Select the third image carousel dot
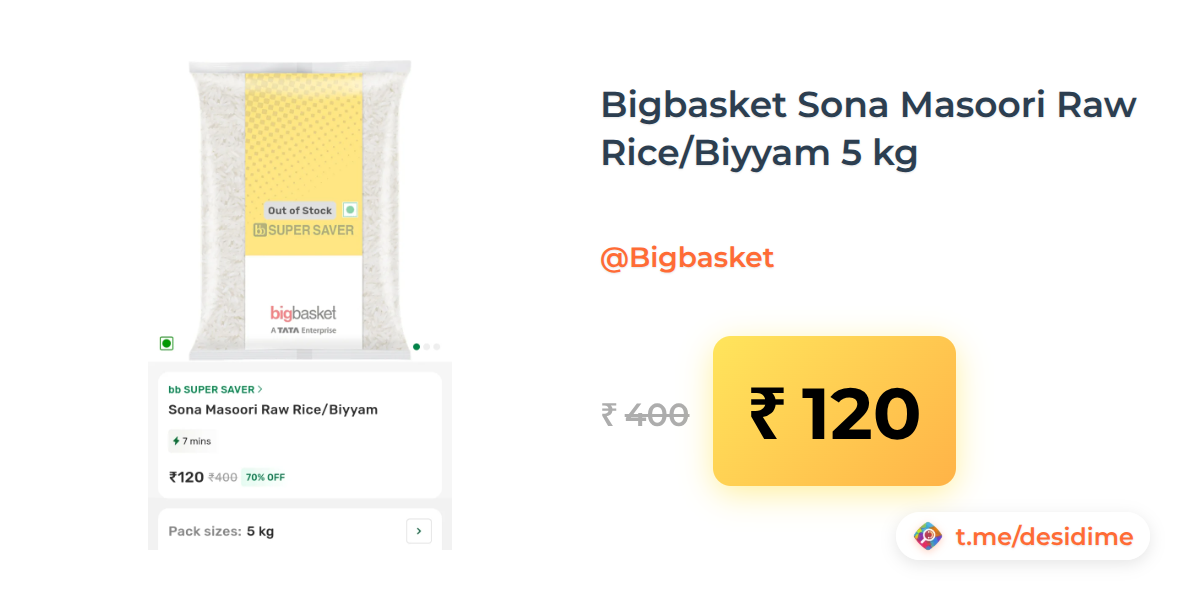Image resolution: width=1200 pixels, height=600 pixels. pyautogui.click(x=437, y=347)
